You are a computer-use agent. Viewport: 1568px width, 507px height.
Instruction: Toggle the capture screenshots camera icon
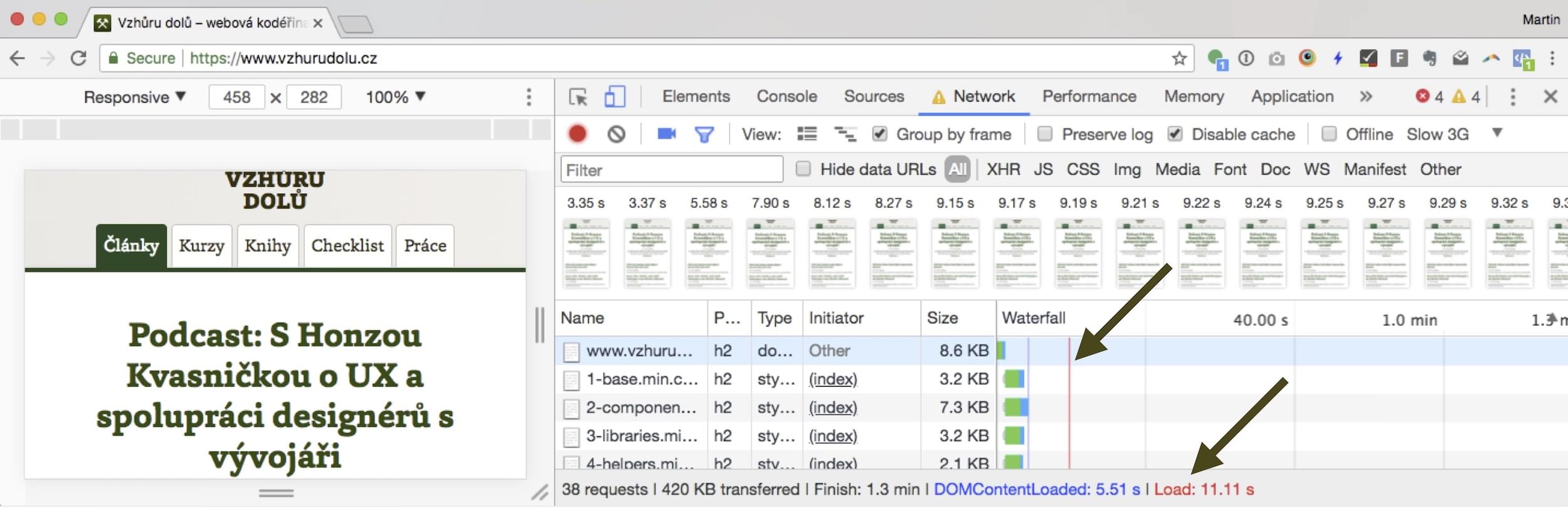(x=666, y=133)
